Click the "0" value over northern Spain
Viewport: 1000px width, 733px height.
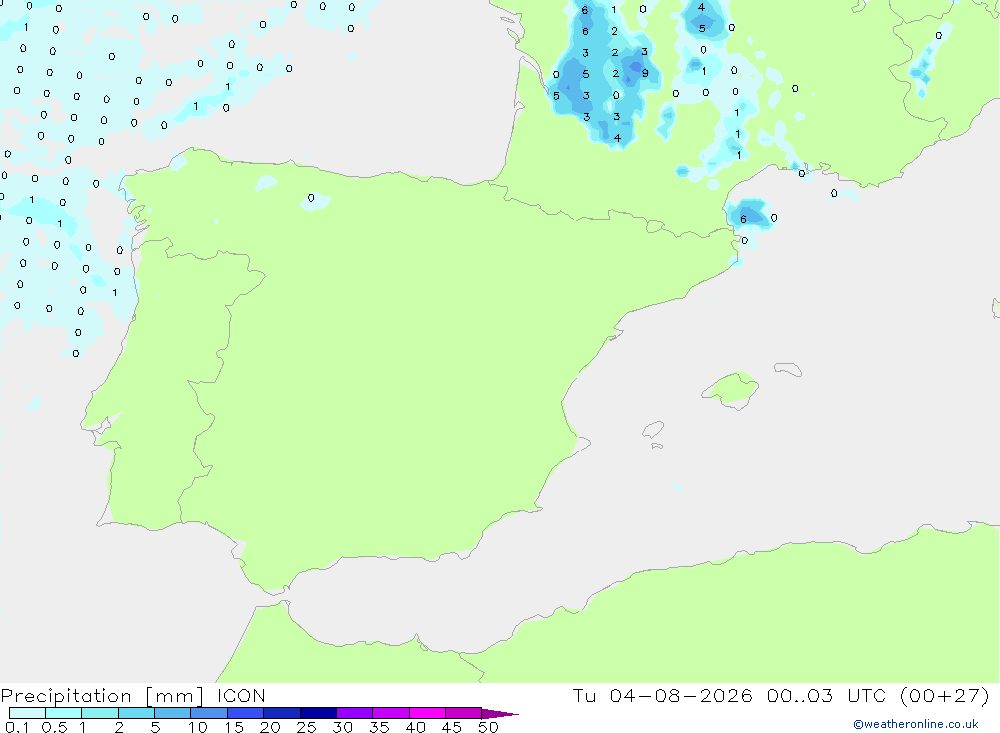[311, 198]
